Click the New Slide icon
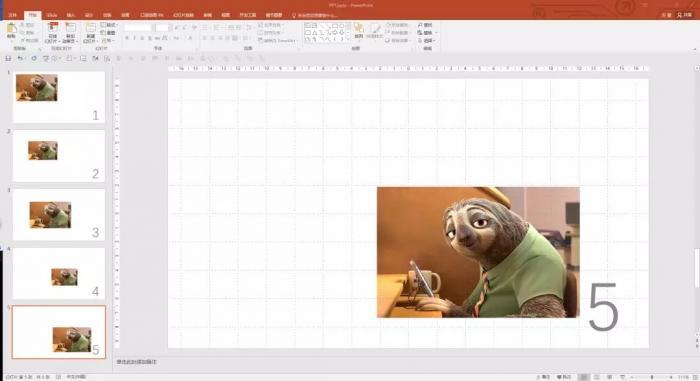The image size is (700, 381). tap(91, 32)
